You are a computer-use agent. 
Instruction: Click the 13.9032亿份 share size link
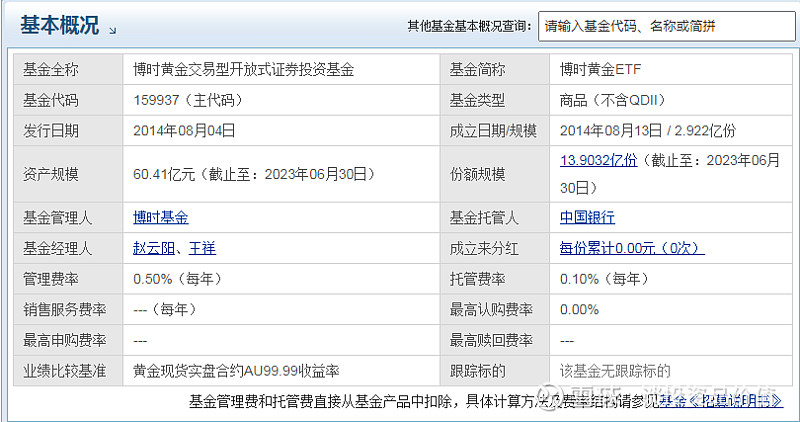click(x=599, y=160)
